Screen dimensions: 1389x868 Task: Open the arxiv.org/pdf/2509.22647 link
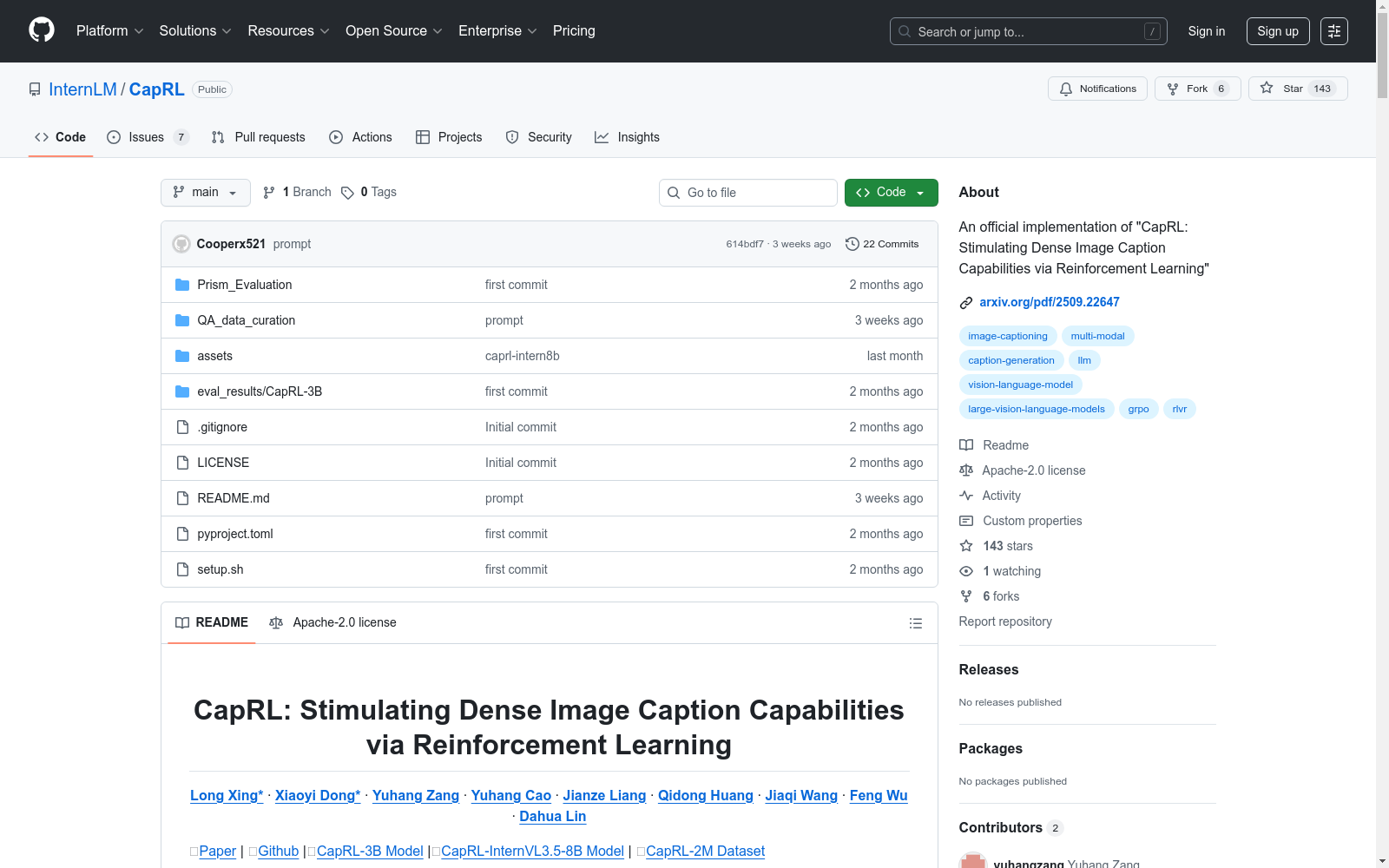pos(1050,302)
